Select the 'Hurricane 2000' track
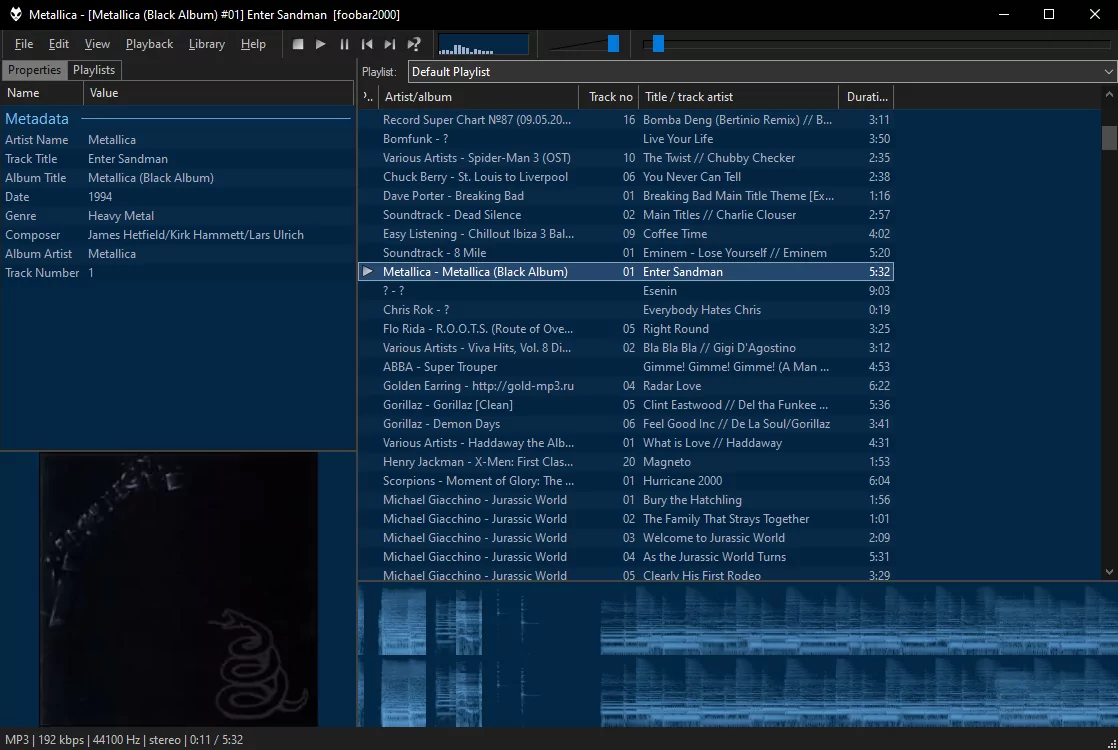Image resolution: width=1118 pixels, height=750 pixels. tap(626, 481)
